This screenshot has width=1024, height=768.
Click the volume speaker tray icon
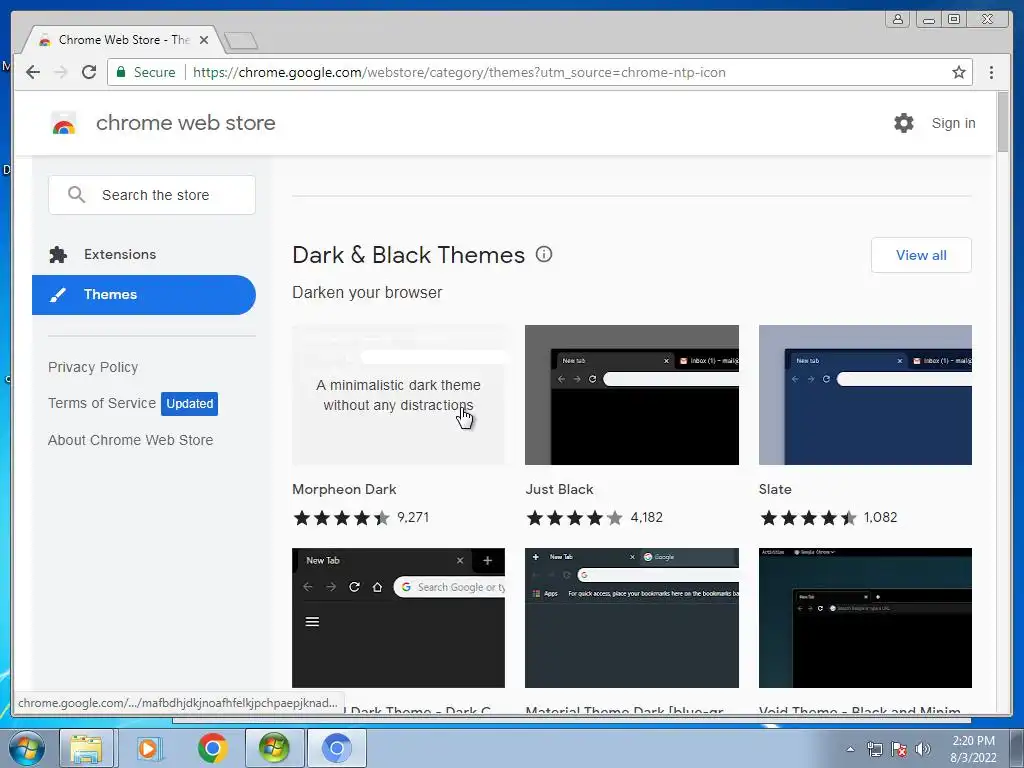pyautogui.click(x=923, y=749)
